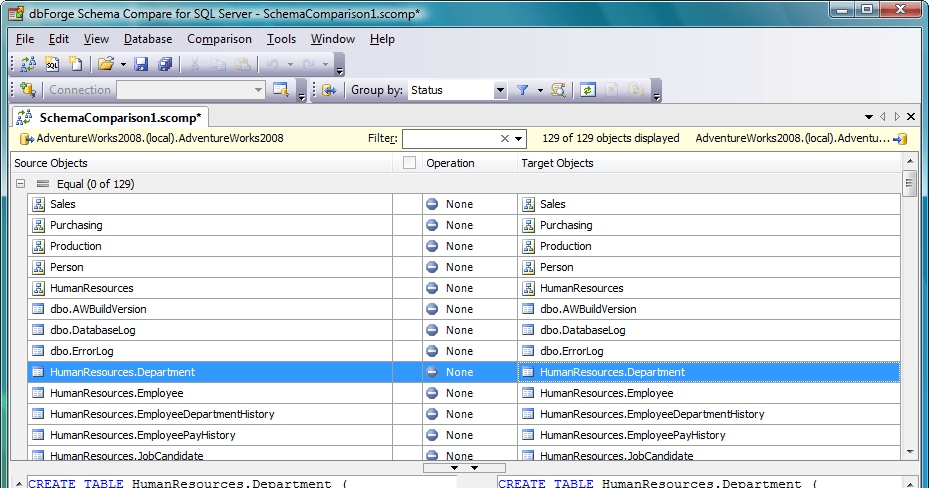Select source row Purchasing
The height and width of the screenshot is (488, 929).
tap(210, 225)
